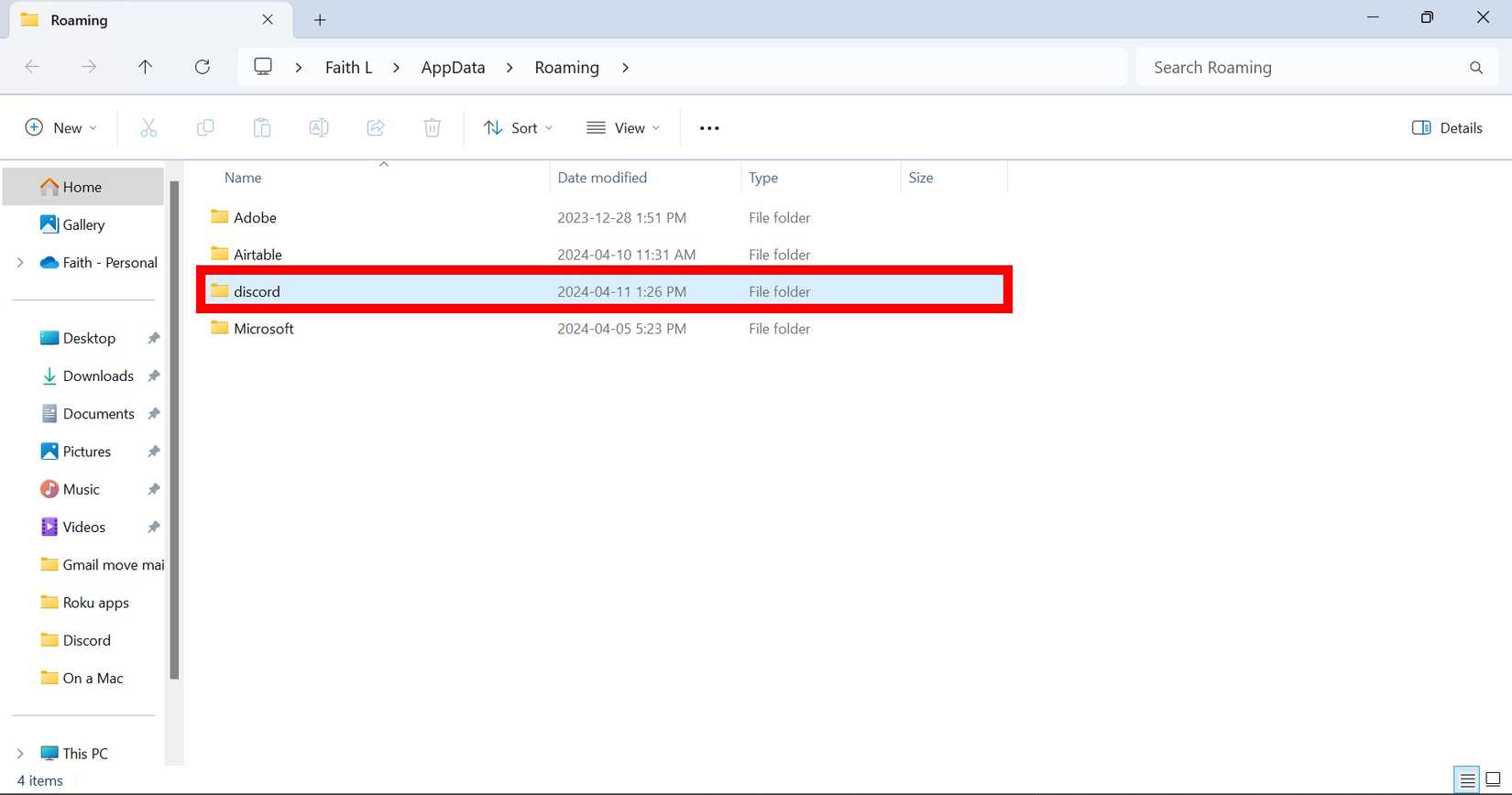1512x795 pixels.
Task: Switch to details list view in status bar
Action: [x=1467, y=780]
